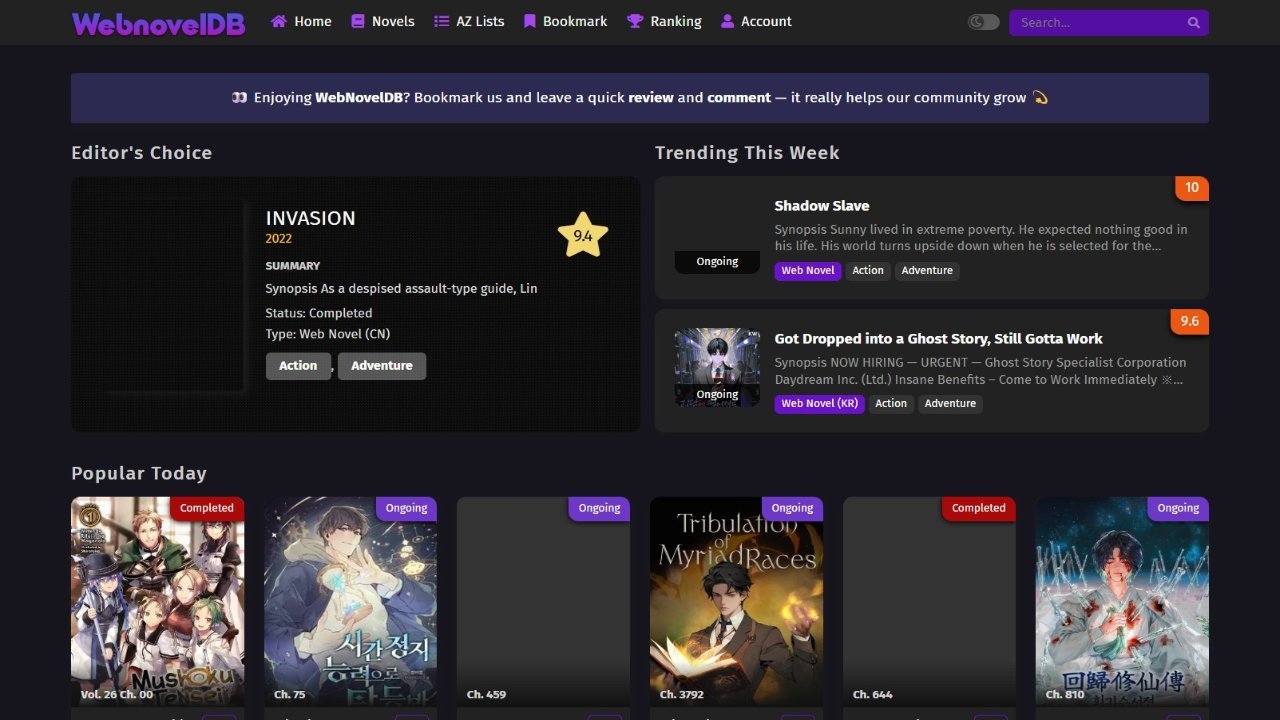Click the Action tag on Shadow Slave
Viewport: 1280px width, 720px height.
click(868, 271)
